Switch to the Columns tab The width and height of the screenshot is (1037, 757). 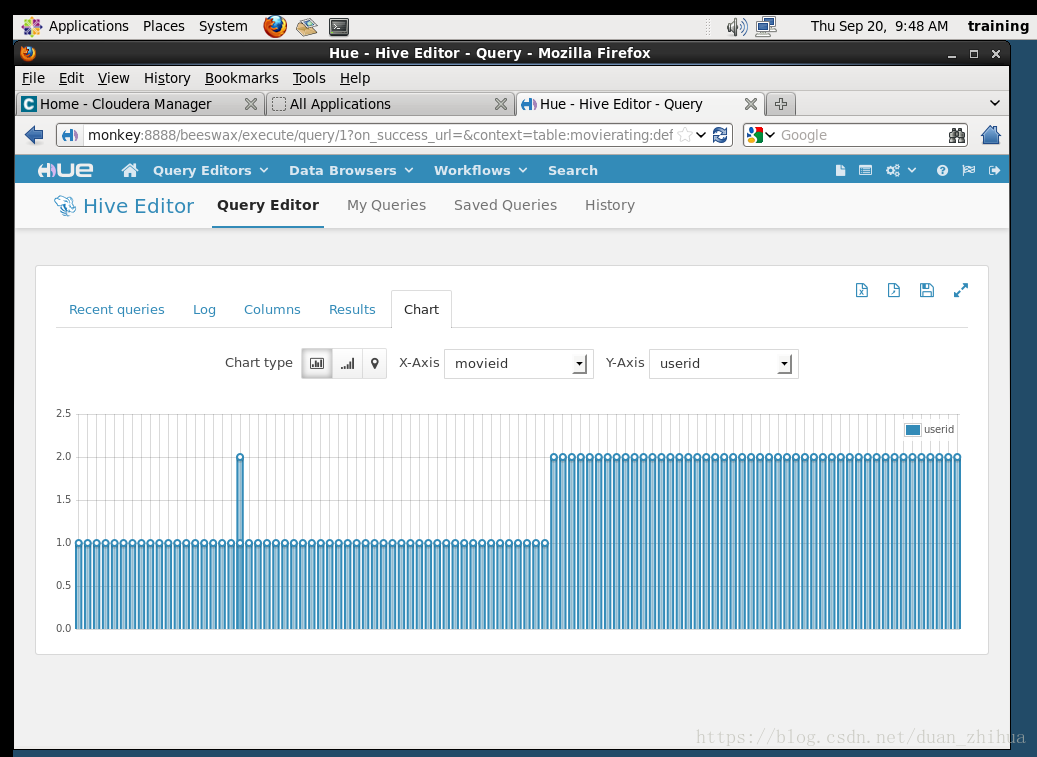[x=272, y=309]
